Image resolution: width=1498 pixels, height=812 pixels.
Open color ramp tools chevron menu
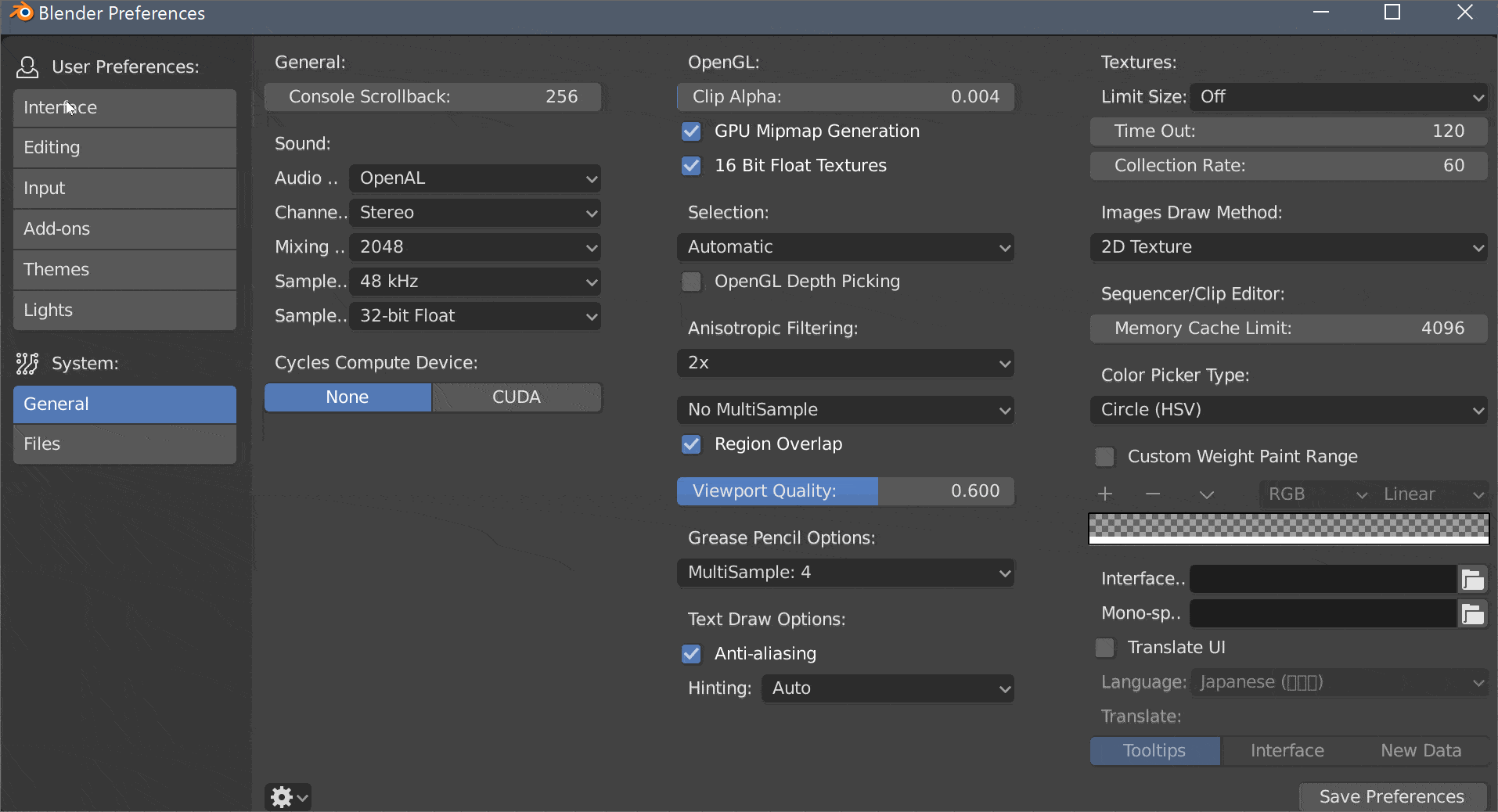tap(1206, 494)
